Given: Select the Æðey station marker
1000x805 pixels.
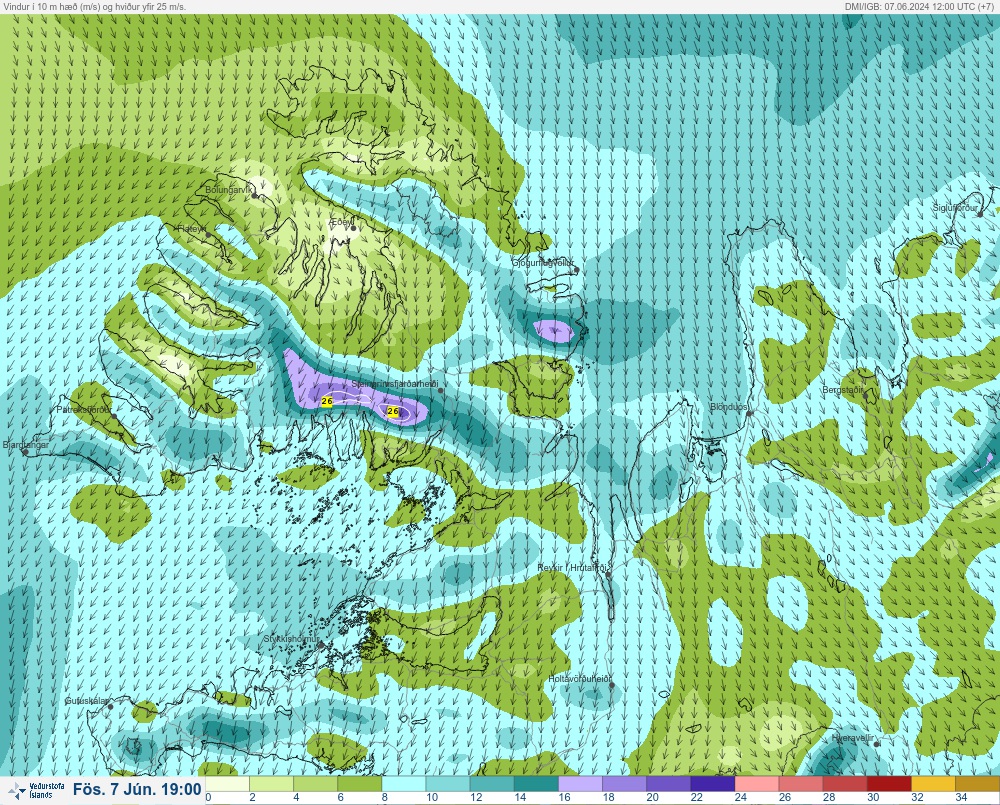Looking at the screenshot, I should [x=353, y=228].
